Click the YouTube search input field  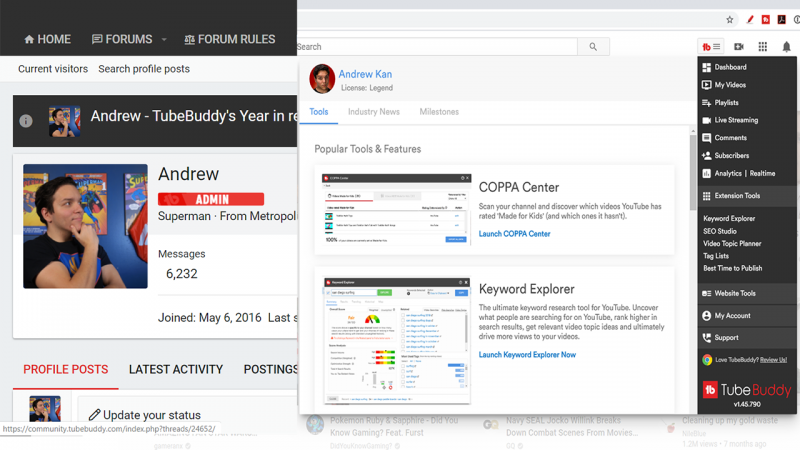coord(436,47)
